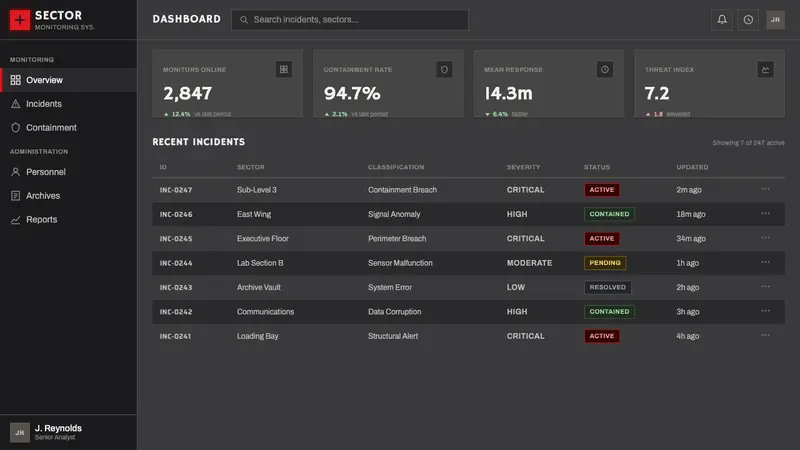
Task: Go to Overview in sidebar
Action: point(68,80)
